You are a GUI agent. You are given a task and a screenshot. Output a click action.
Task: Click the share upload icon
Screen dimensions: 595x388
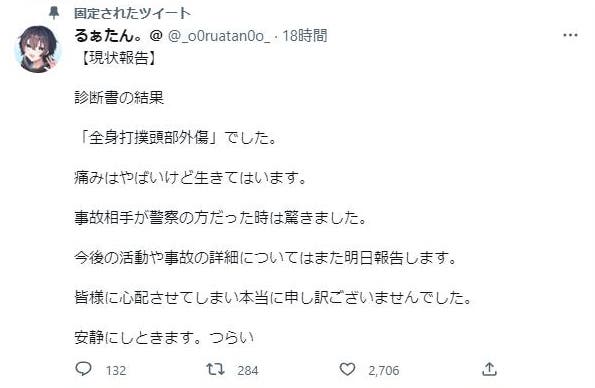489,369
